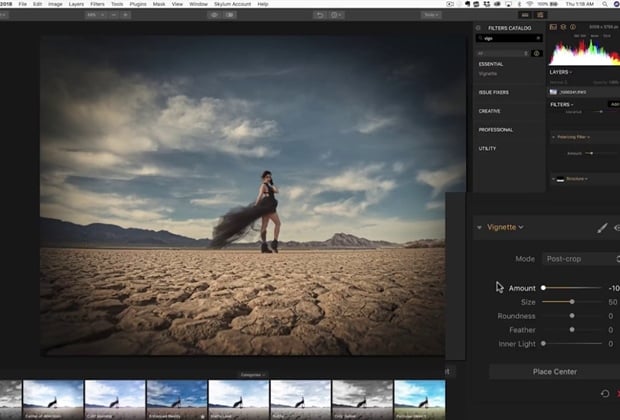This screenshot has width=620, height=420.
Task: Open the Skylum Account menu
Action: (232, 4)
